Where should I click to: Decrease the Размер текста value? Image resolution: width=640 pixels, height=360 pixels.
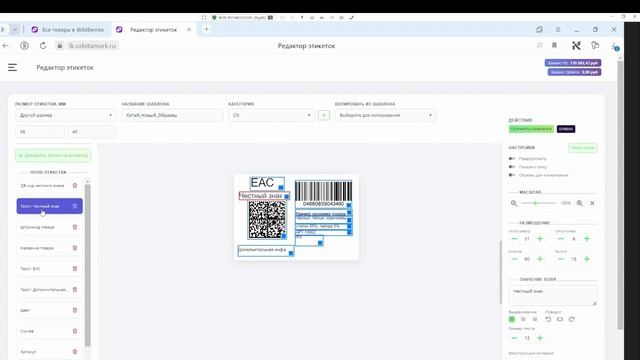point(514,338)
